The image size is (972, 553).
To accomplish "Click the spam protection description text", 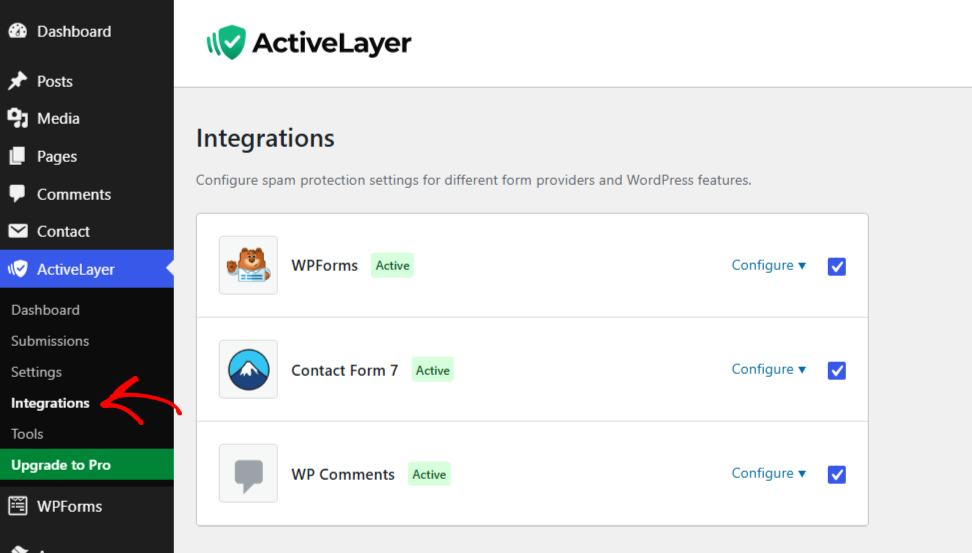I will [474, 180].
